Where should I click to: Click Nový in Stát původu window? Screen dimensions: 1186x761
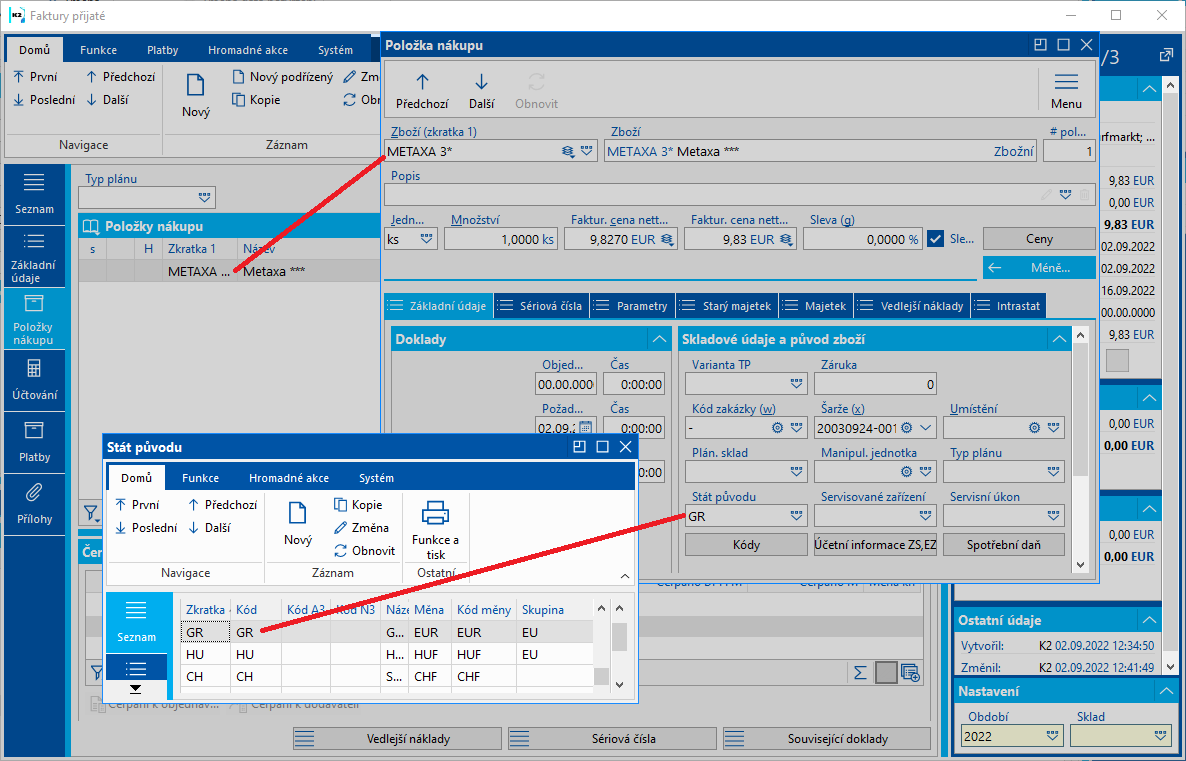coord(297,522)
